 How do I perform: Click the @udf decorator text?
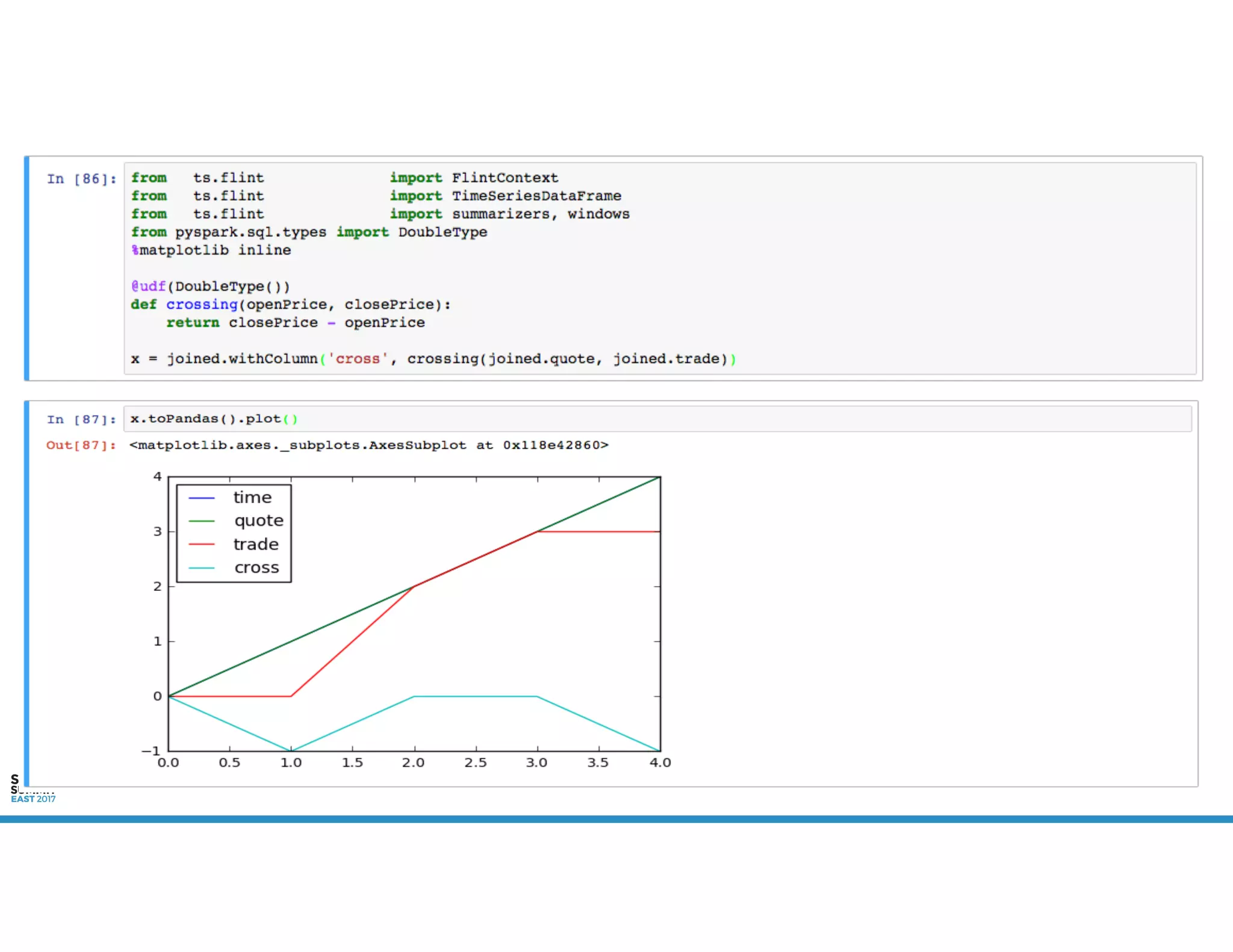[148, 286]
